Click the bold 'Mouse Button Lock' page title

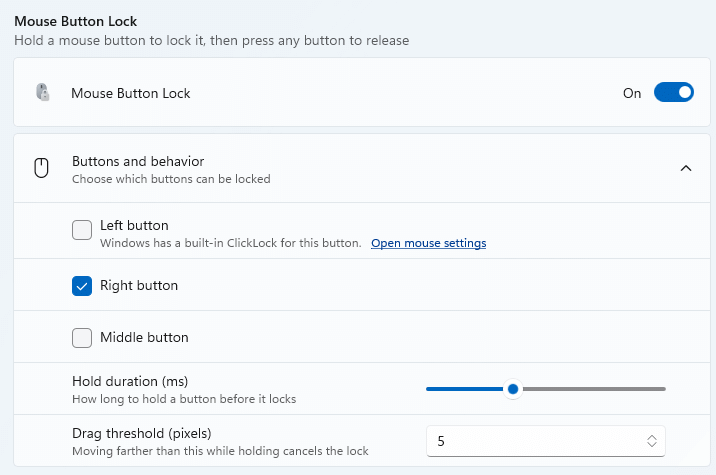pos(76,21)
